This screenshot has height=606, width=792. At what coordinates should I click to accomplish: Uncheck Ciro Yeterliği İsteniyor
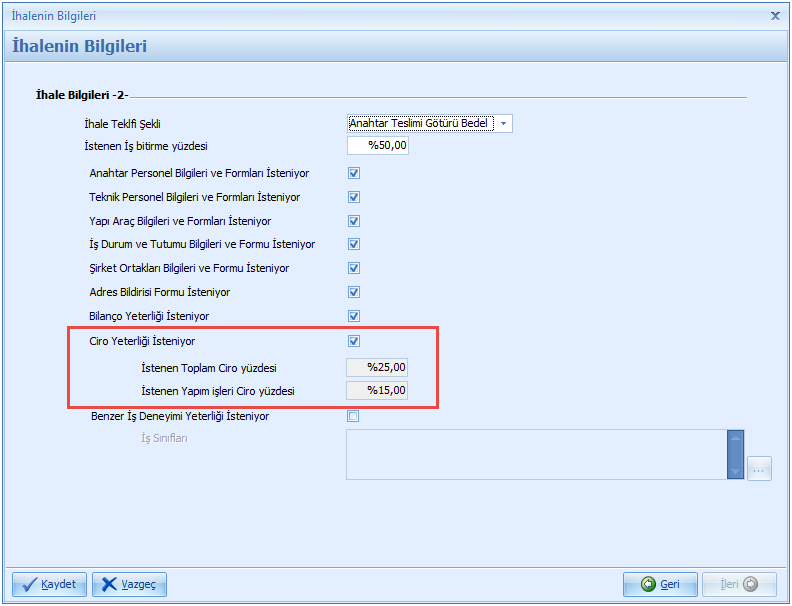tap(353, 341)
